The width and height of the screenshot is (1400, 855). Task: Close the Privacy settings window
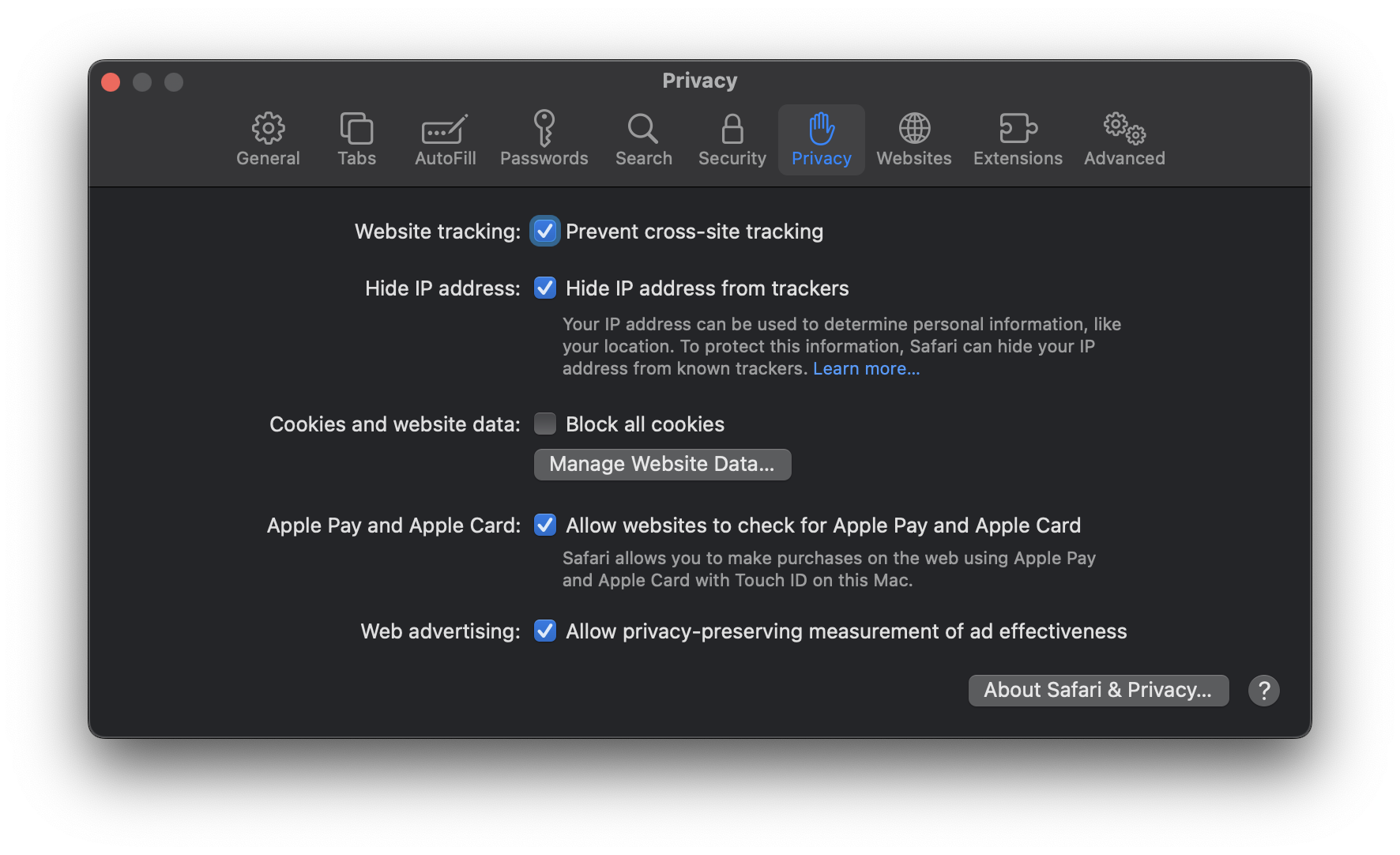[x=111, y=82]
